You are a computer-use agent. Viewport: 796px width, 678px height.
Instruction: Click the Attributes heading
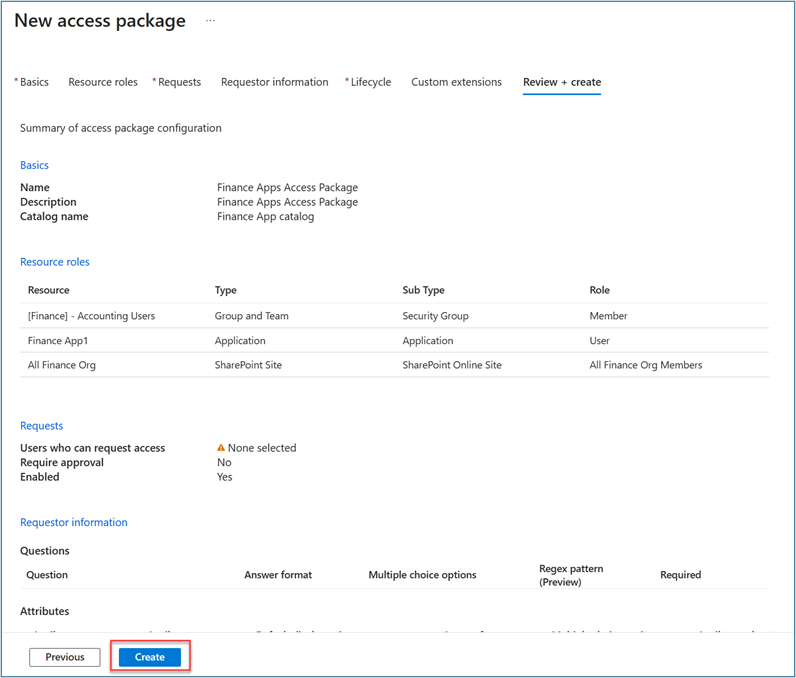coord(45,611)
